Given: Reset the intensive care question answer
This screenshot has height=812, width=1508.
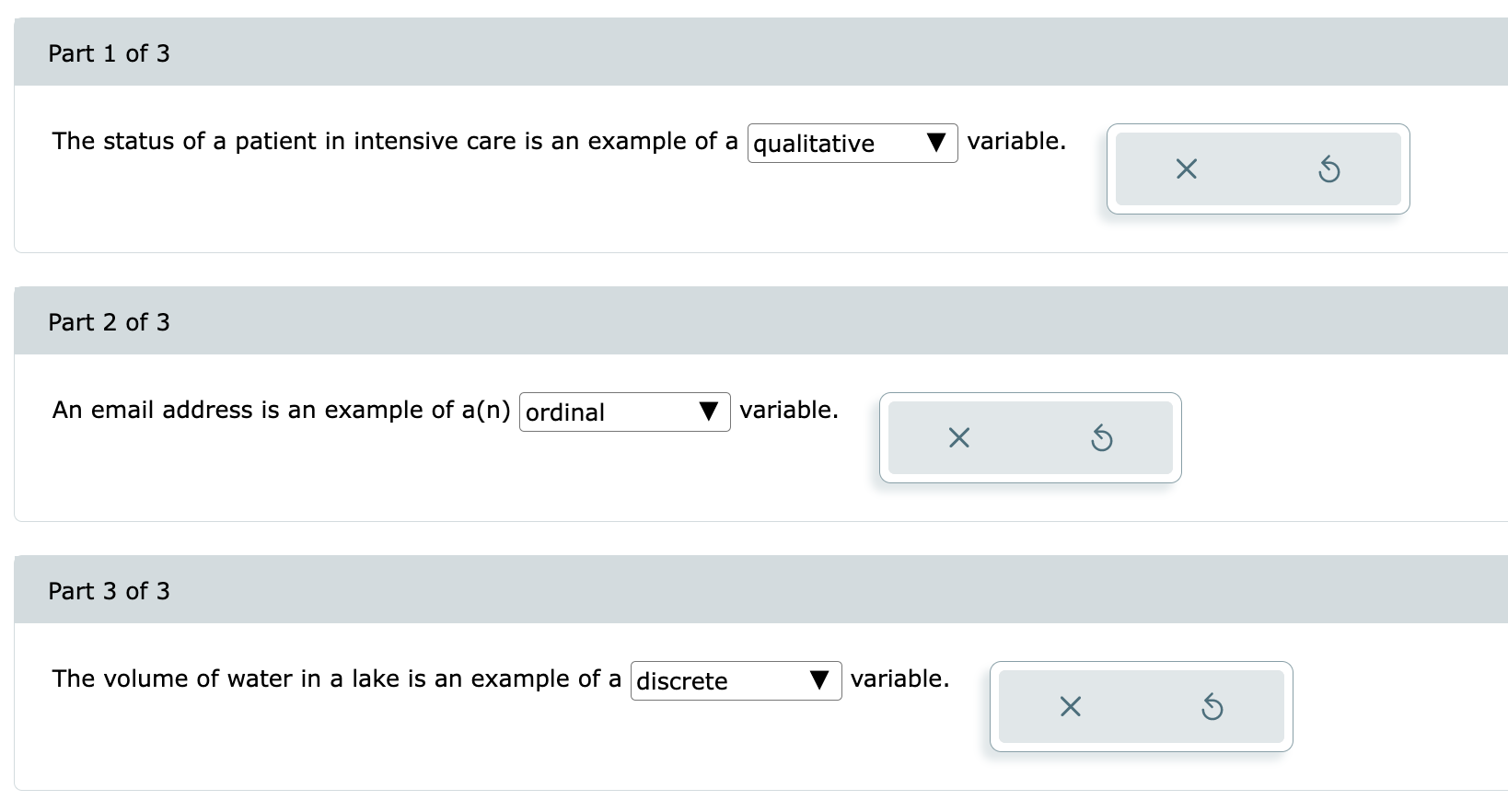Looking at the screenshot, I should (1329, 168).
